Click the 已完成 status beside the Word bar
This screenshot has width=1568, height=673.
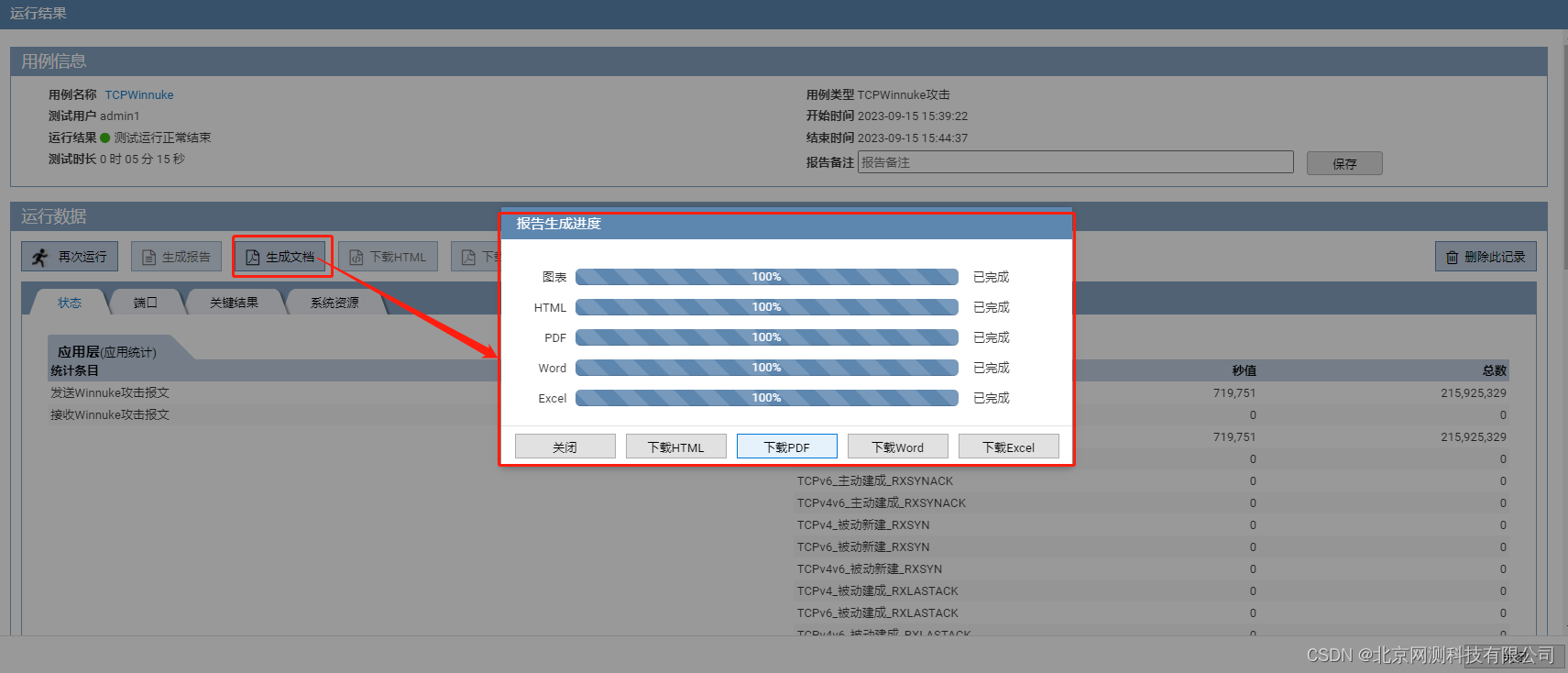(x=992, y=368)
